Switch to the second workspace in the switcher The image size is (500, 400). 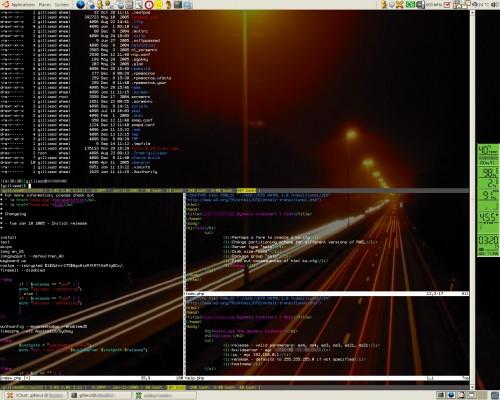[x=451, y=395]
